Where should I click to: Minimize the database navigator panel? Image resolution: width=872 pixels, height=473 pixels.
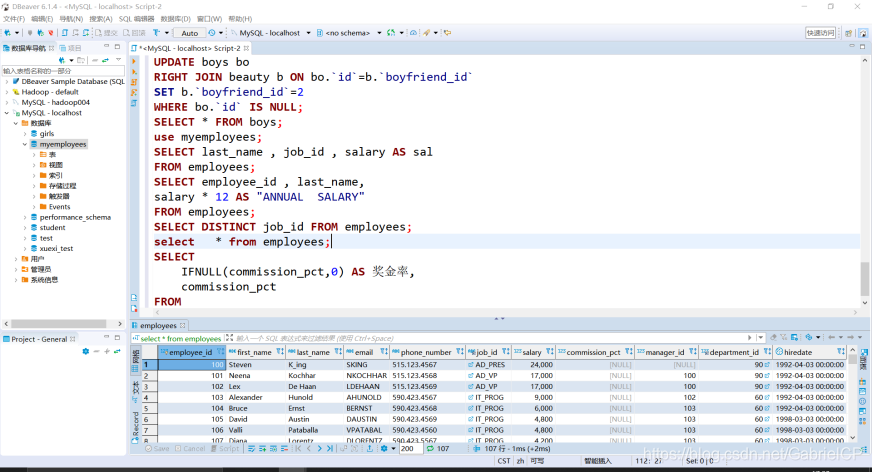pyautogui.click(x=106, y=47)
